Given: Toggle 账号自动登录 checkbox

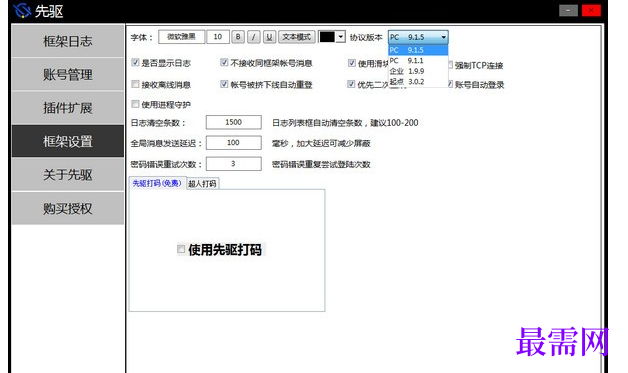Looking at the screenshot, I should point(451,84).
